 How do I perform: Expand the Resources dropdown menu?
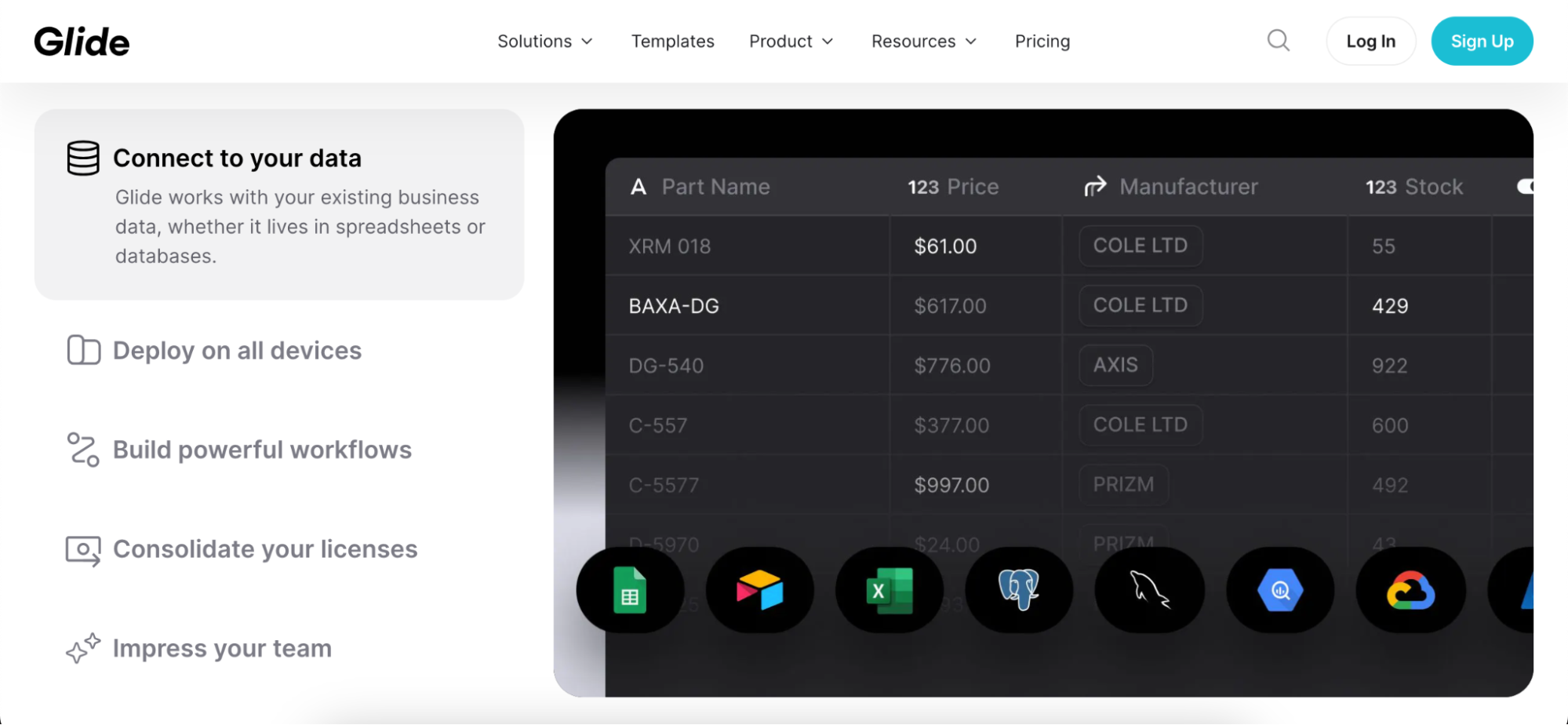tap(924, 42)
